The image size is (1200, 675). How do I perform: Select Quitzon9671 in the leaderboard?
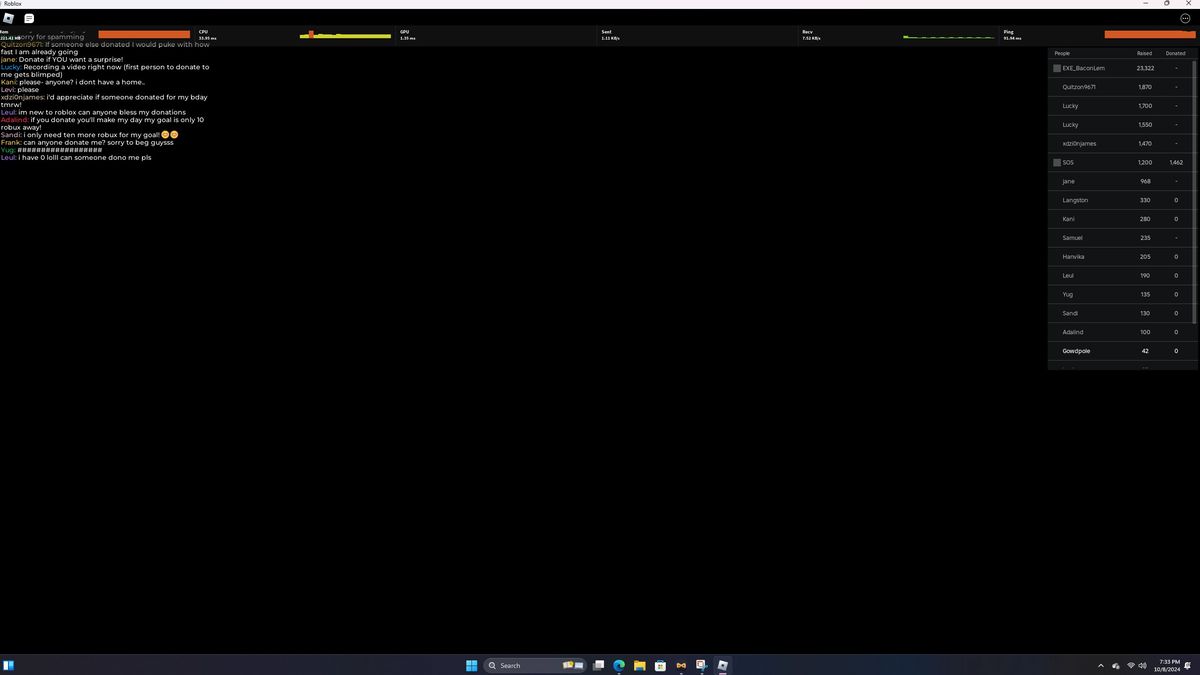(x=1079, y=87)
